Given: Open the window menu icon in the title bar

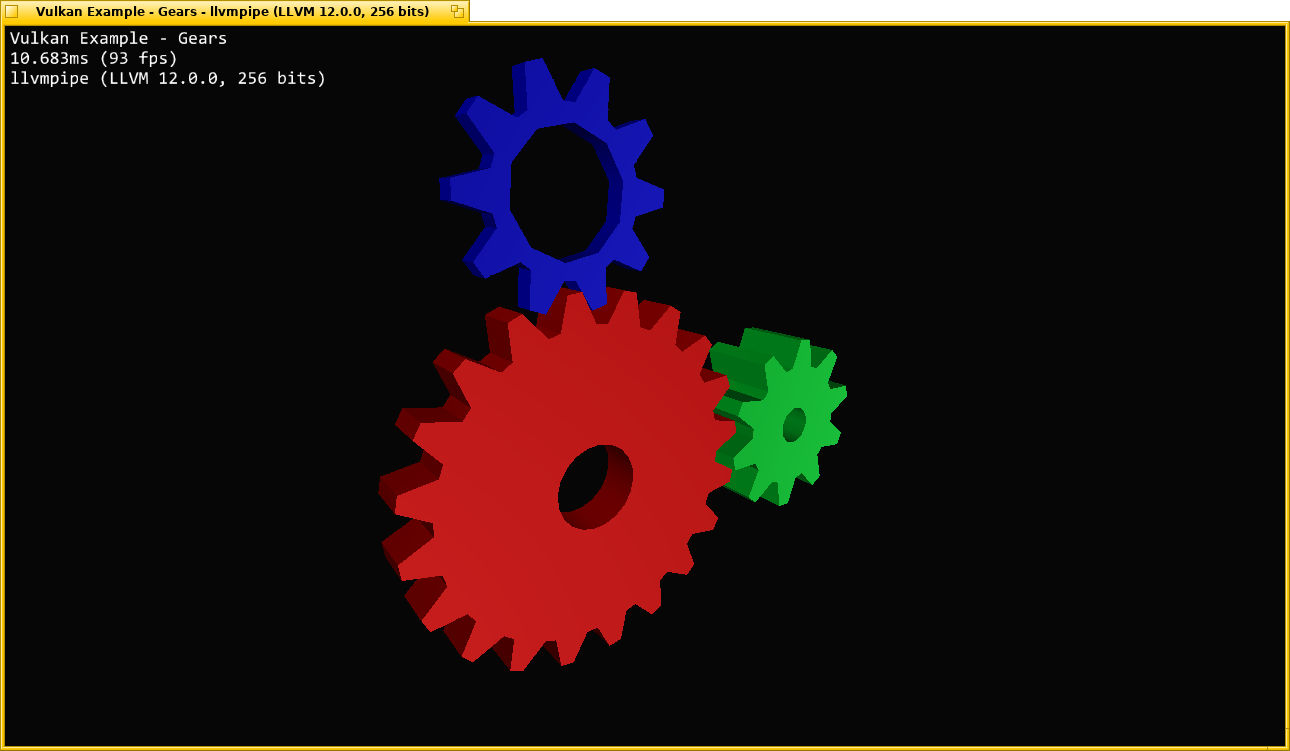Looking at the screenshot, I should 12,11.
